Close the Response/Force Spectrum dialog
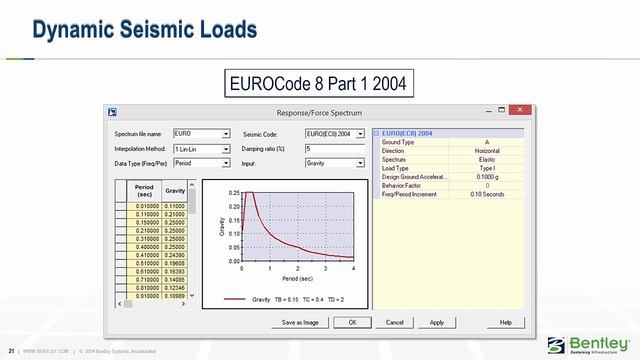Image resolution: width=640 pixels, height=360 pixels. pyautogui.click(x=520, y=110)
